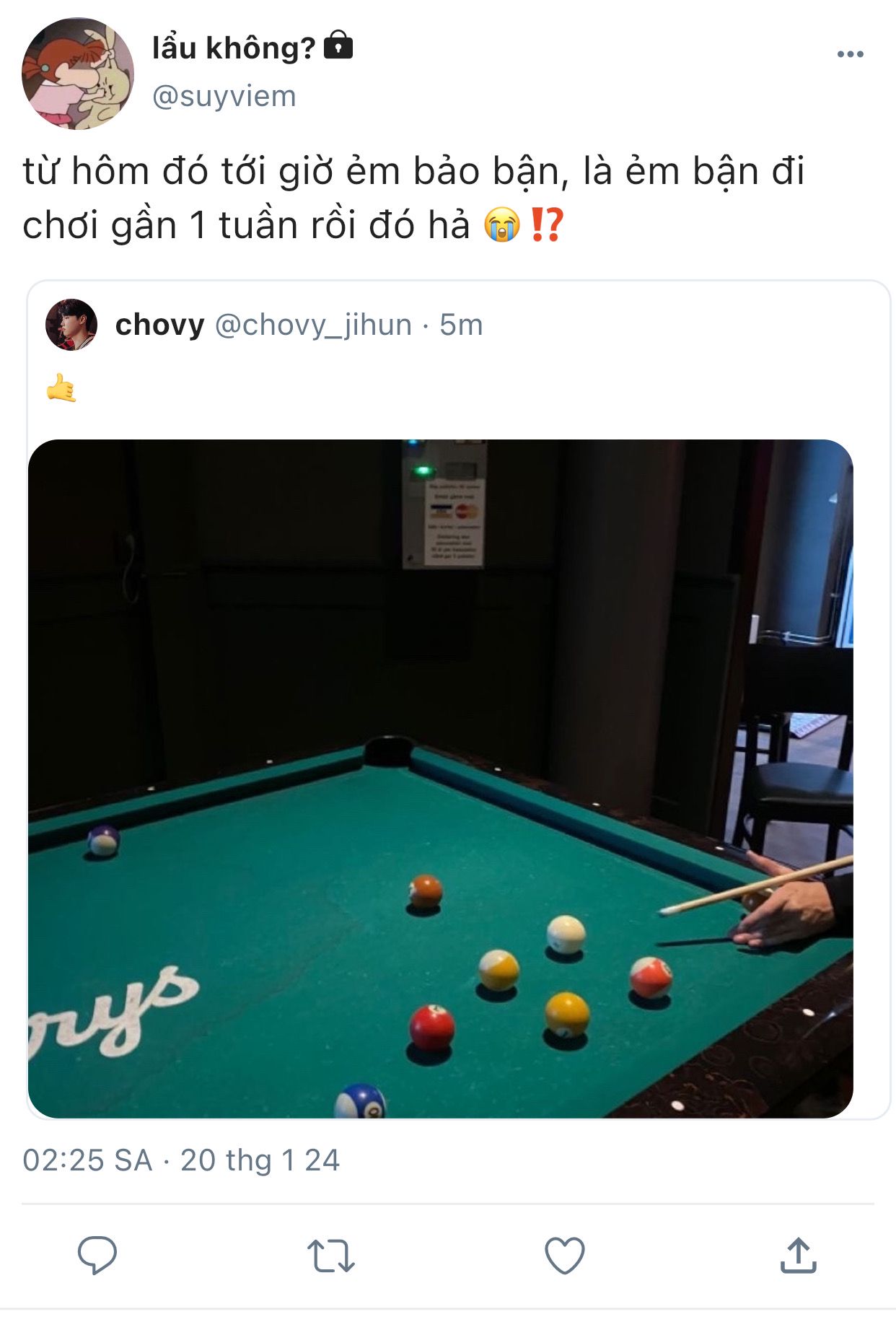Click the red exclamation question mark emoji
This screenshot has width=896, height=1322.
pos(546,224)
